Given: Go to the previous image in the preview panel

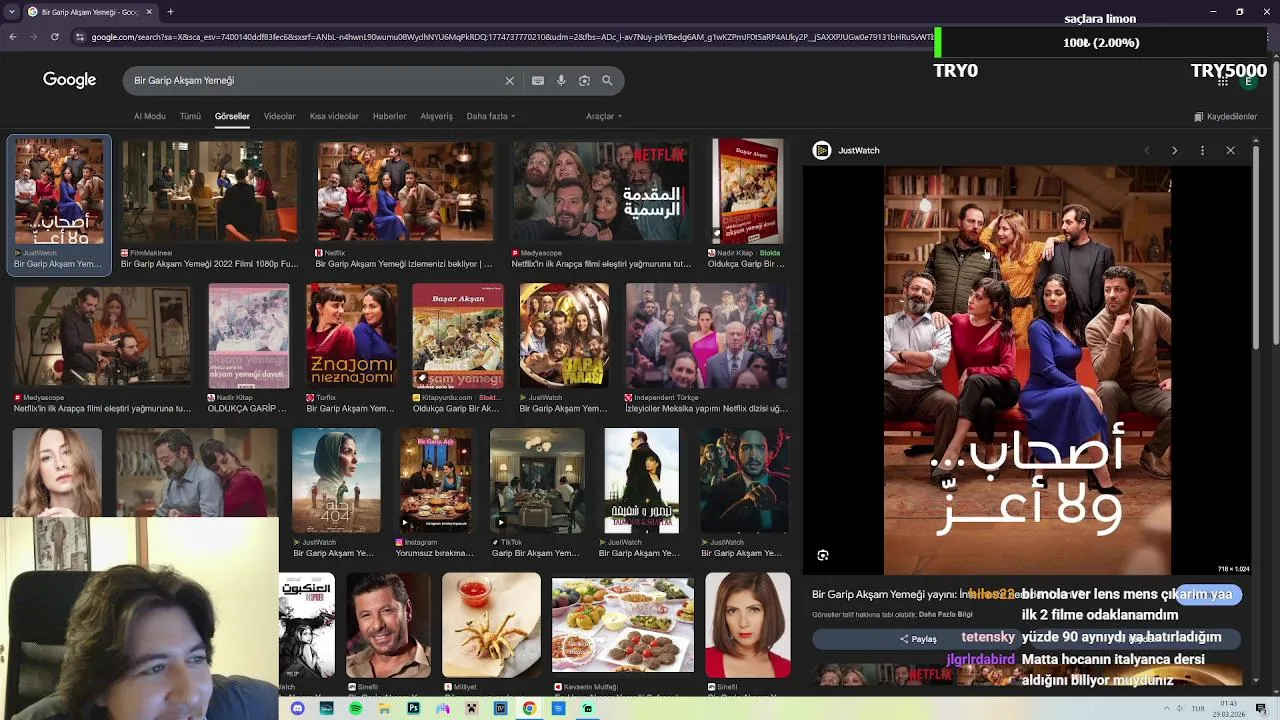Looking at the screenshot, I should point(1146,150).
